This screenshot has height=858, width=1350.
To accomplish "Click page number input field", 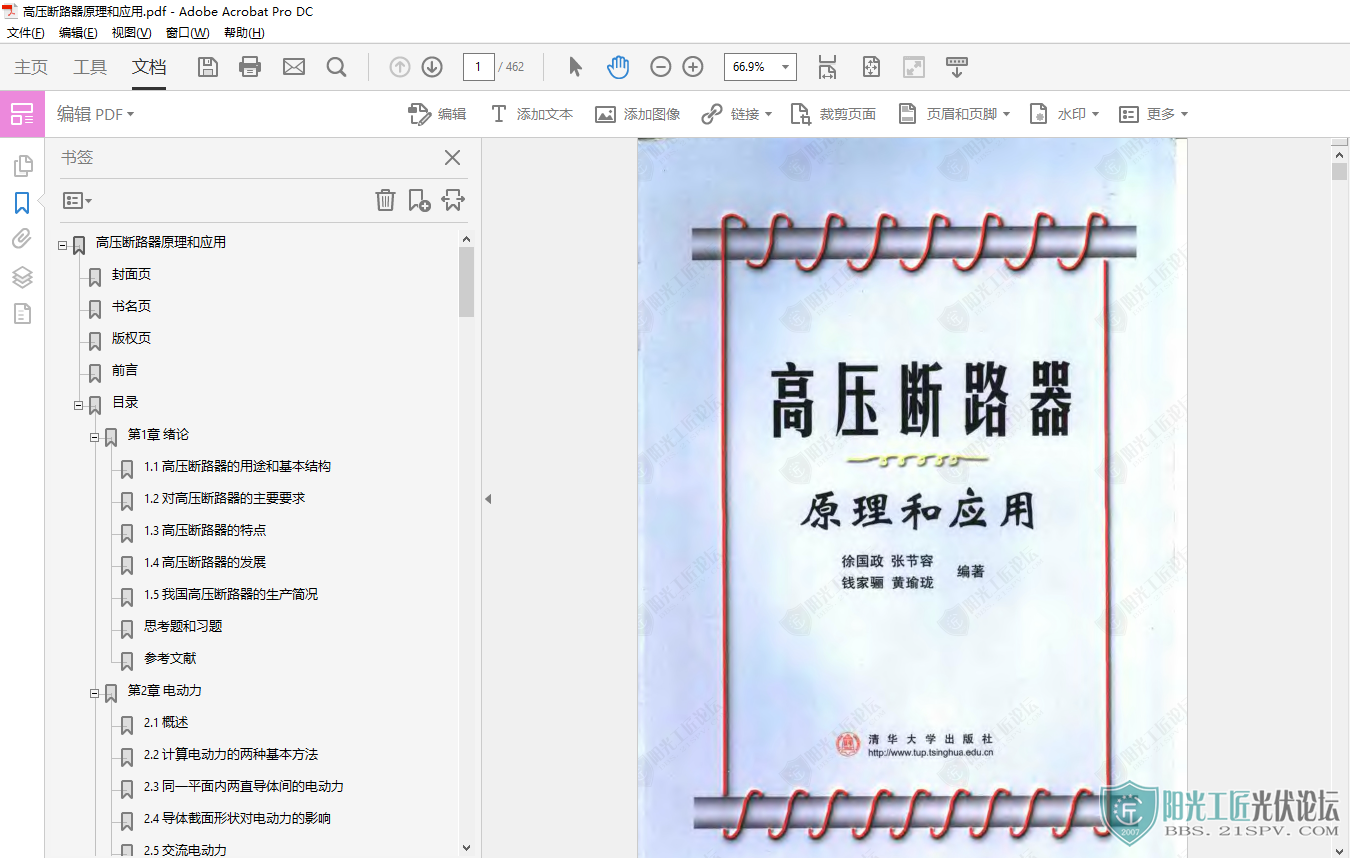I will (x=478, y=67).
